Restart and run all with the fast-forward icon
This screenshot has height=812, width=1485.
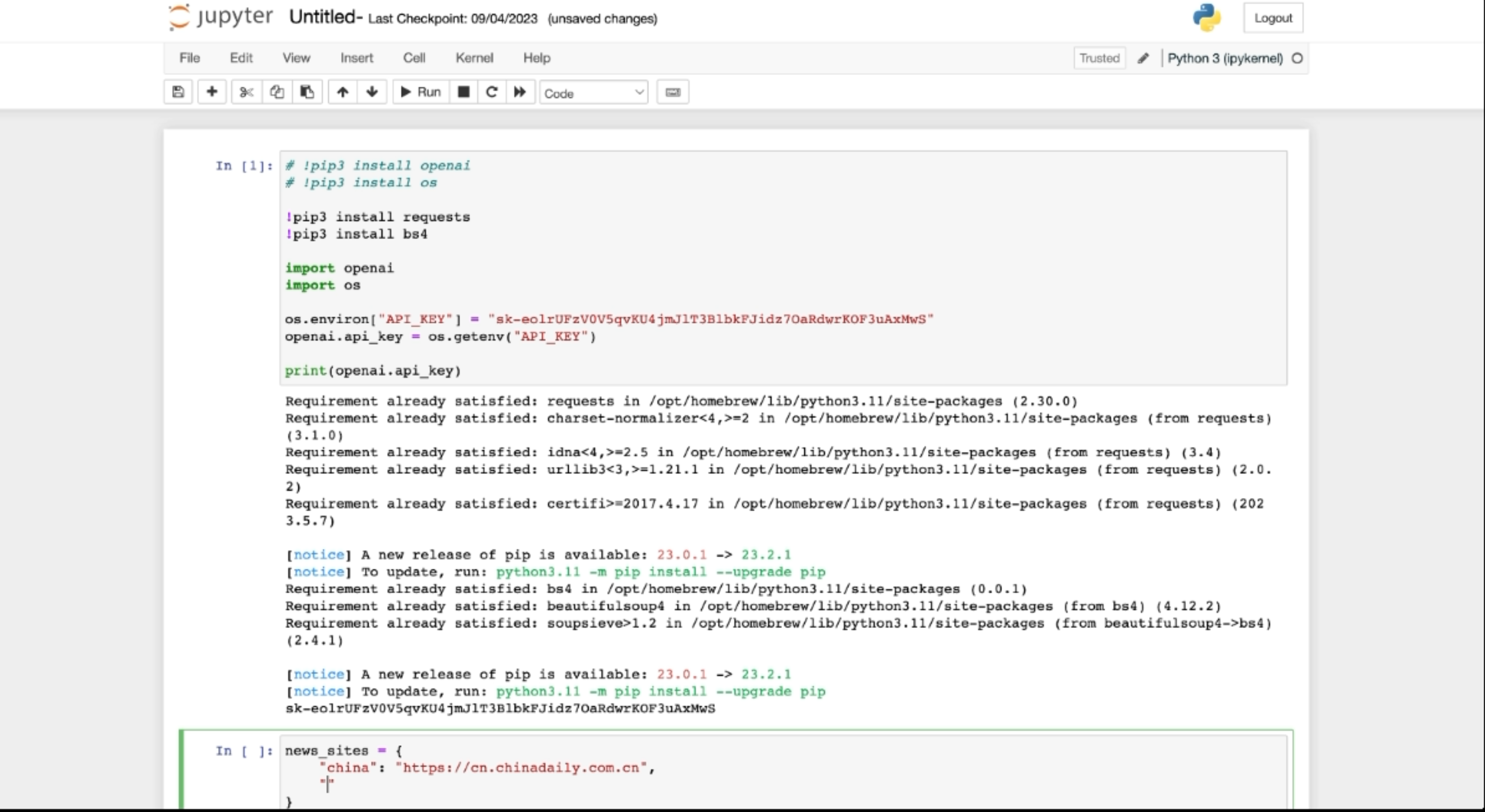pyautogui.click(x=520, y=92)
